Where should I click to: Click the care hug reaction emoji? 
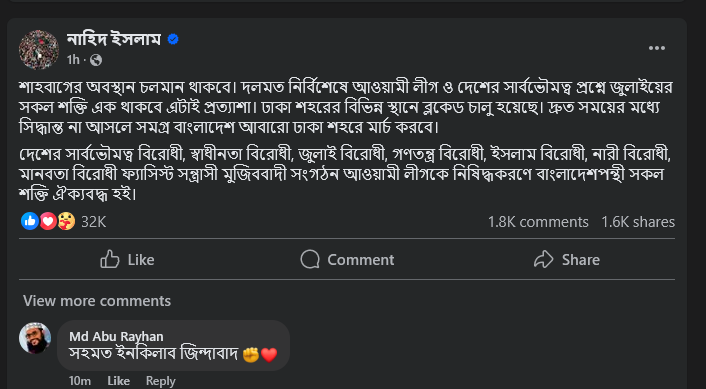pyautogui.click(x=66, y=221)
